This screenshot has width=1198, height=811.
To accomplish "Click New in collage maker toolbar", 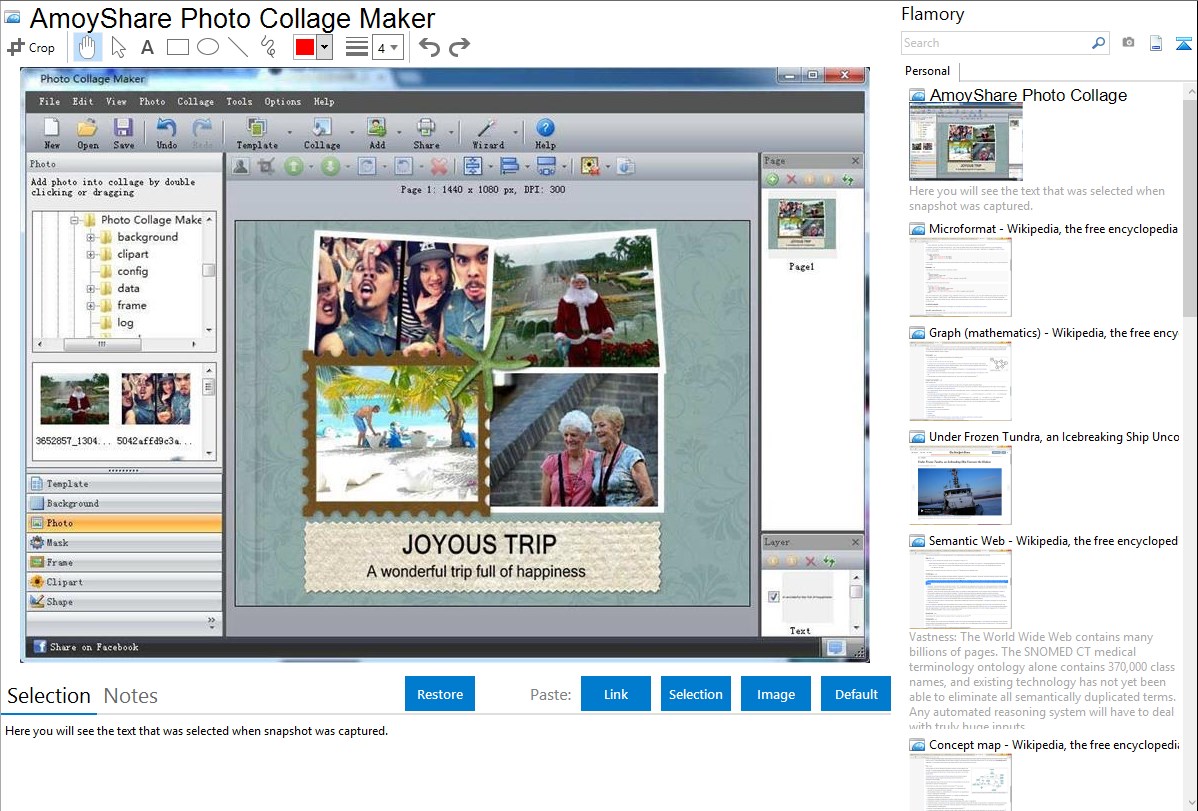I will [52, 133].
